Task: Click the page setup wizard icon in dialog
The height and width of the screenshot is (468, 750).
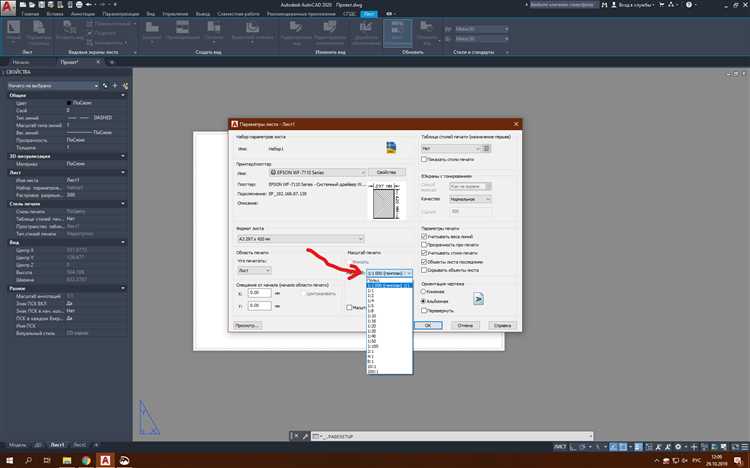Action: [391, 147]
